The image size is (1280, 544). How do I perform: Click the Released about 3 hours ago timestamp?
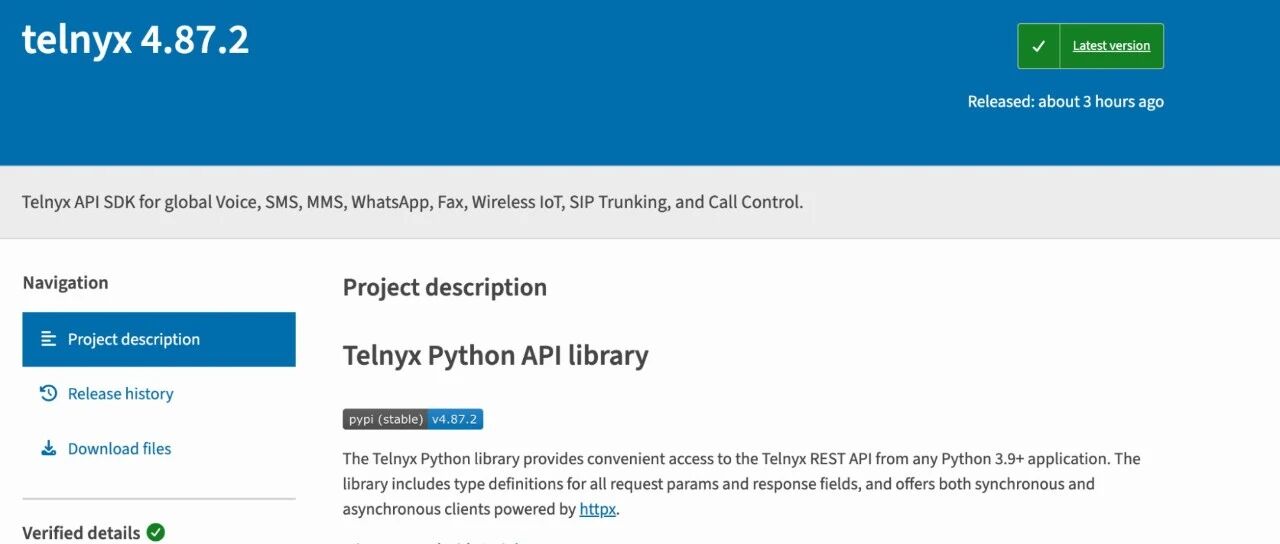pos(1065,101)
